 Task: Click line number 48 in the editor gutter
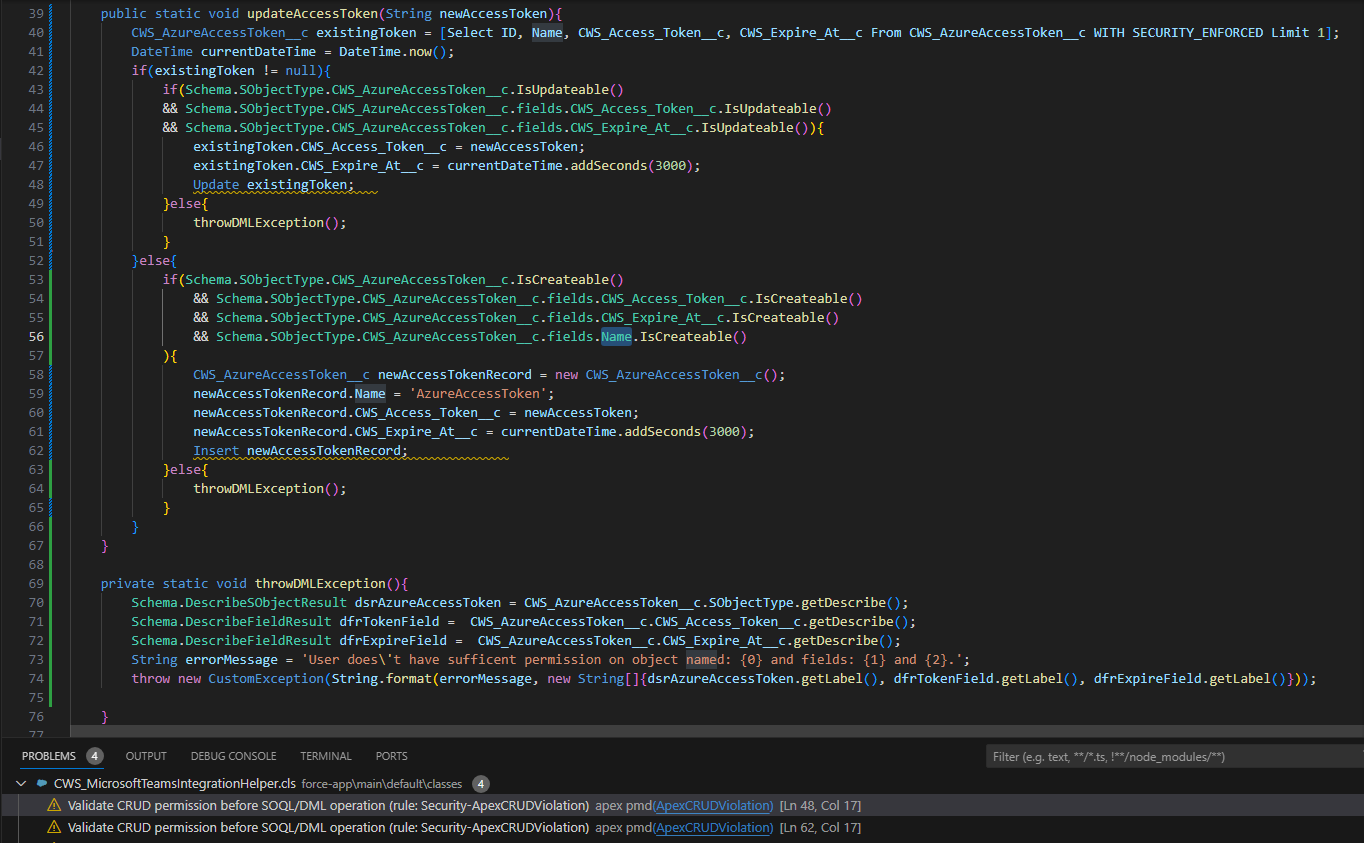point(37,184)
